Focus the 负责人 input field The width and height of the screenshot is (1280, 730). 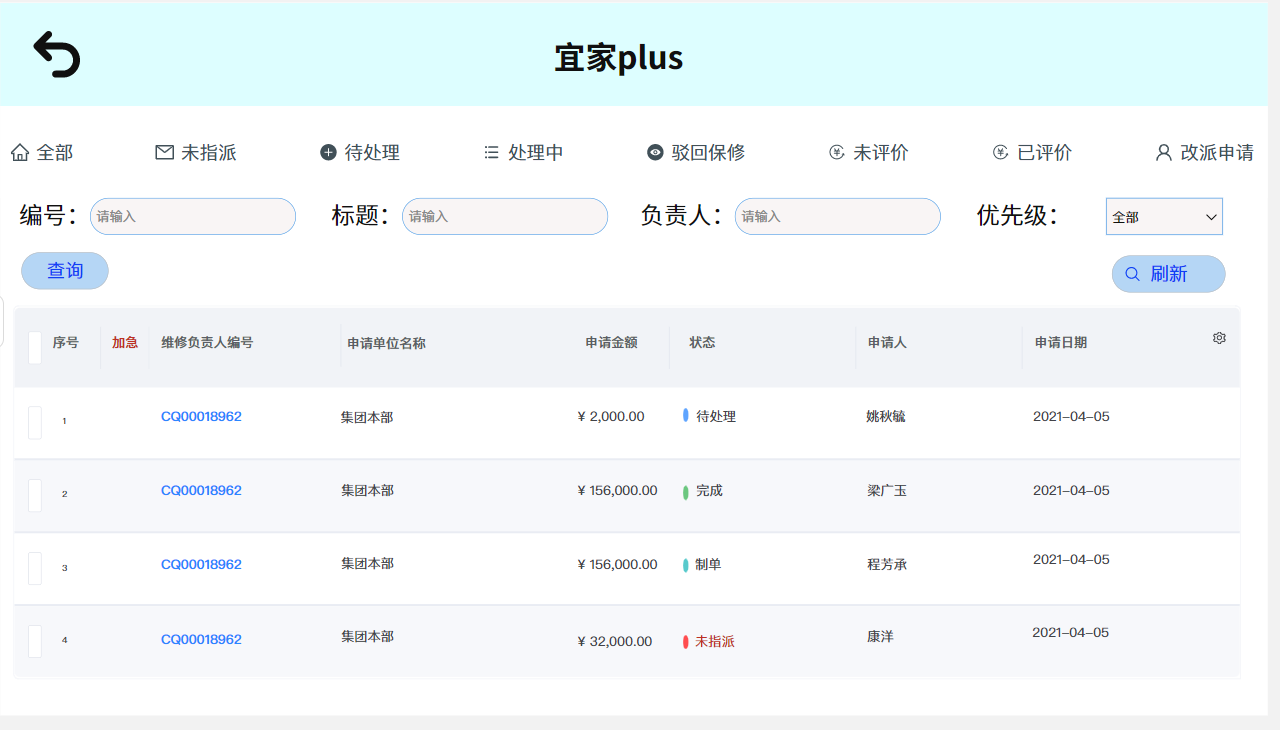point(838,216)
